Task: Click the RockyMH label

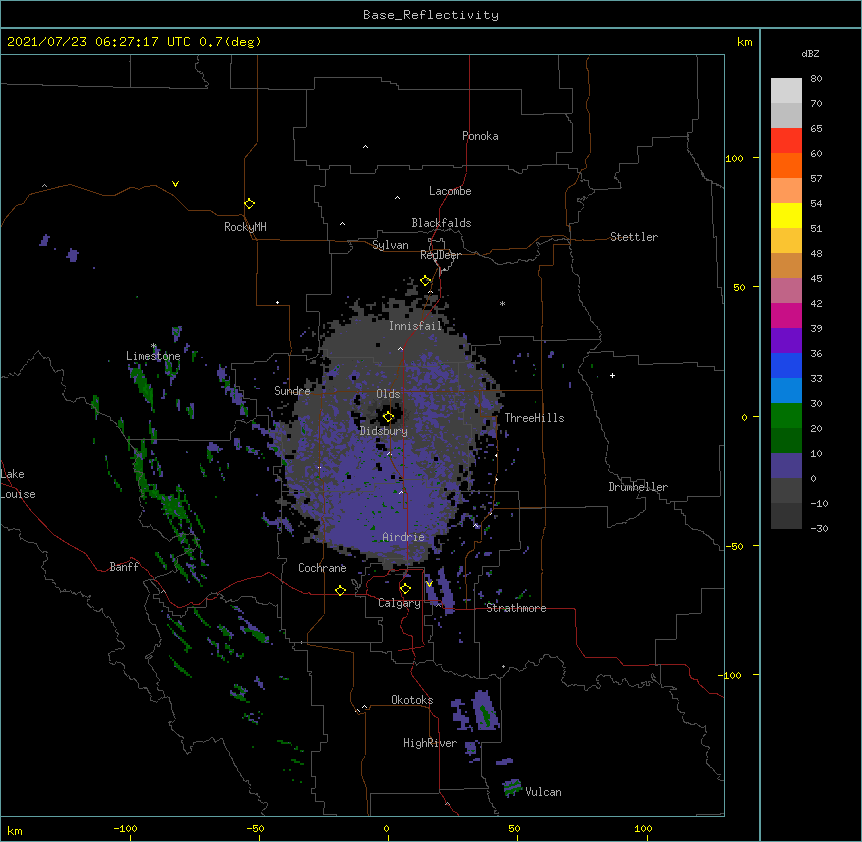Action: (x=245, y=227)
